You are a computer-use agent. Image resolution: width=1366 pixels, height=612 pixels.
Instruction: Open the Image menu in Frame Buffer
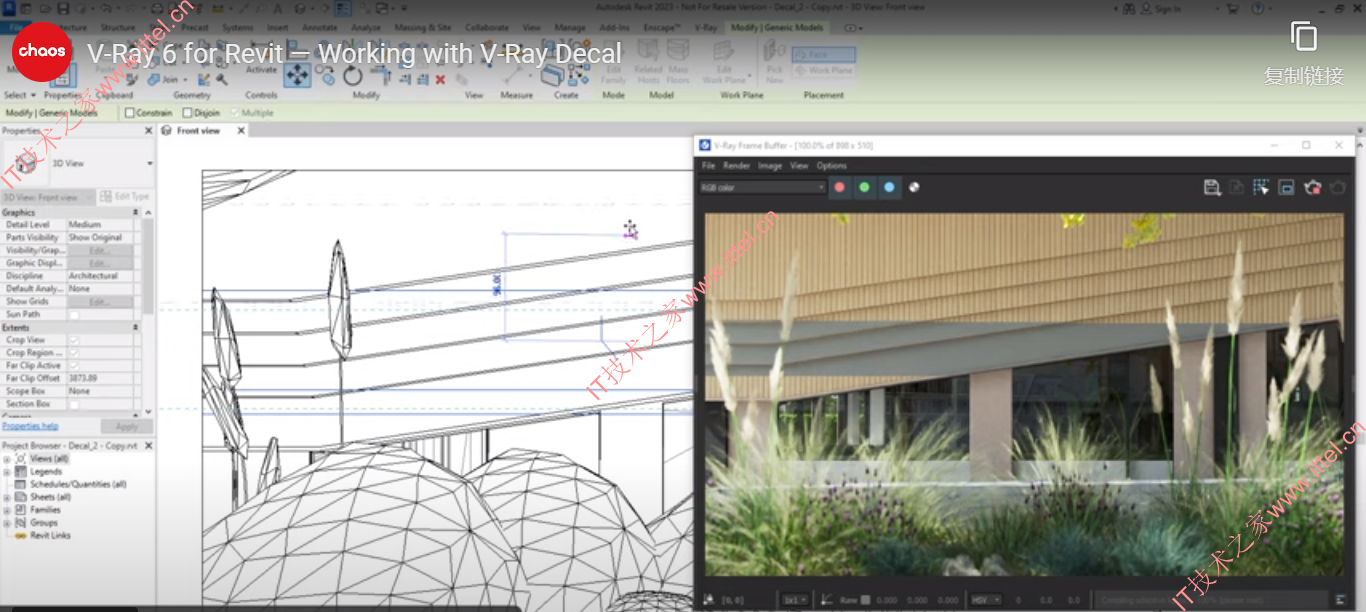click(770, 166)
